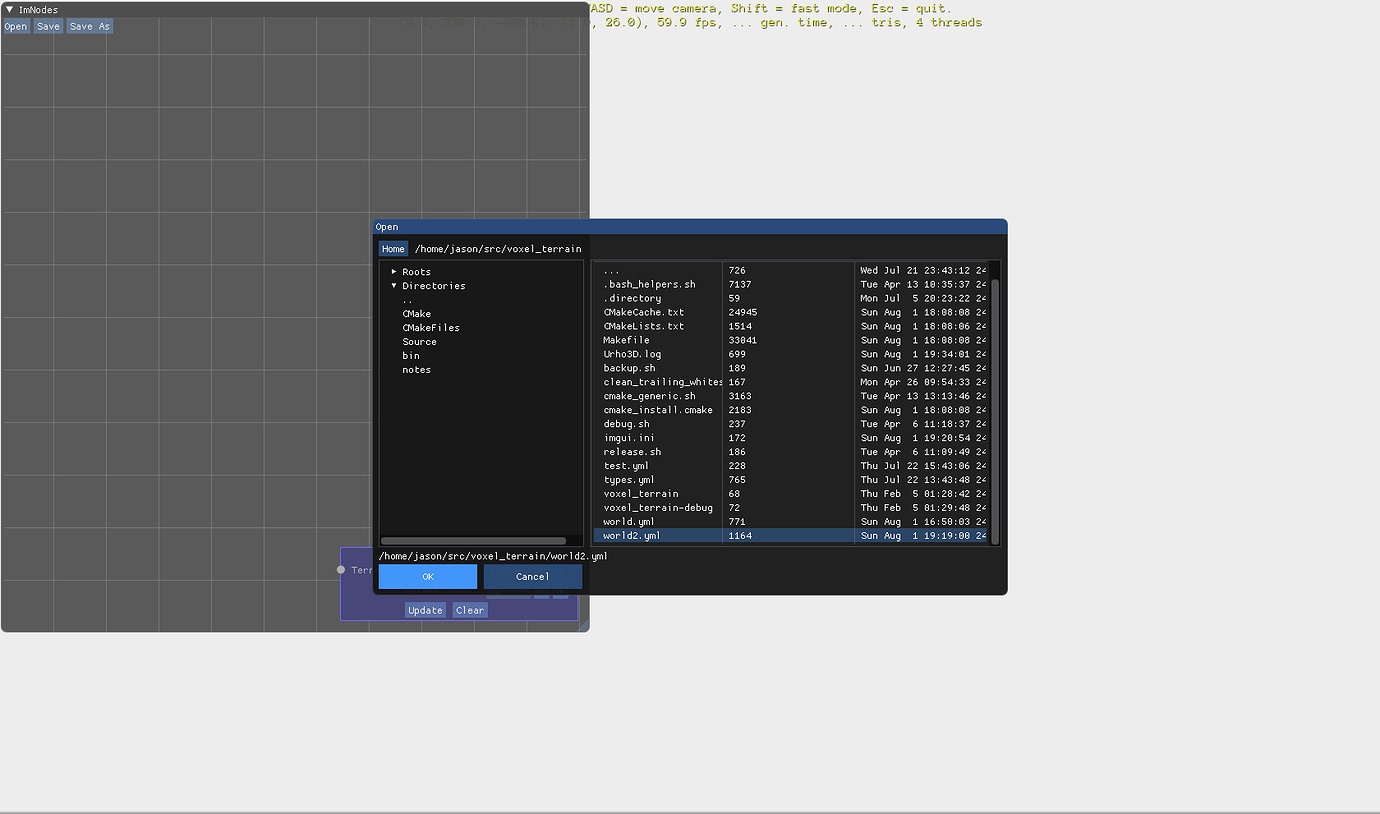Click size value 33041 for Makefile
The height and width of the screenshot is (814, 1380).
click(743, 340)
